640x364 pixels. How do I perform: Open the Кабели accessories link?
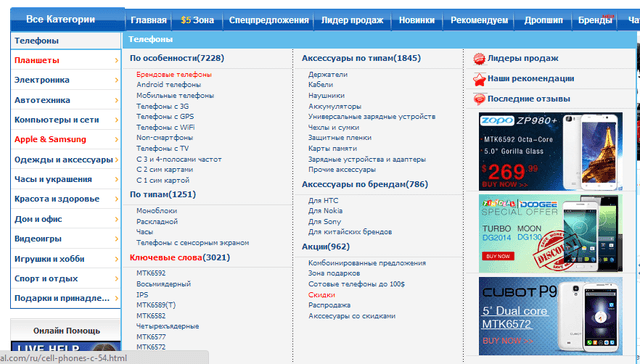pos(320,85)
